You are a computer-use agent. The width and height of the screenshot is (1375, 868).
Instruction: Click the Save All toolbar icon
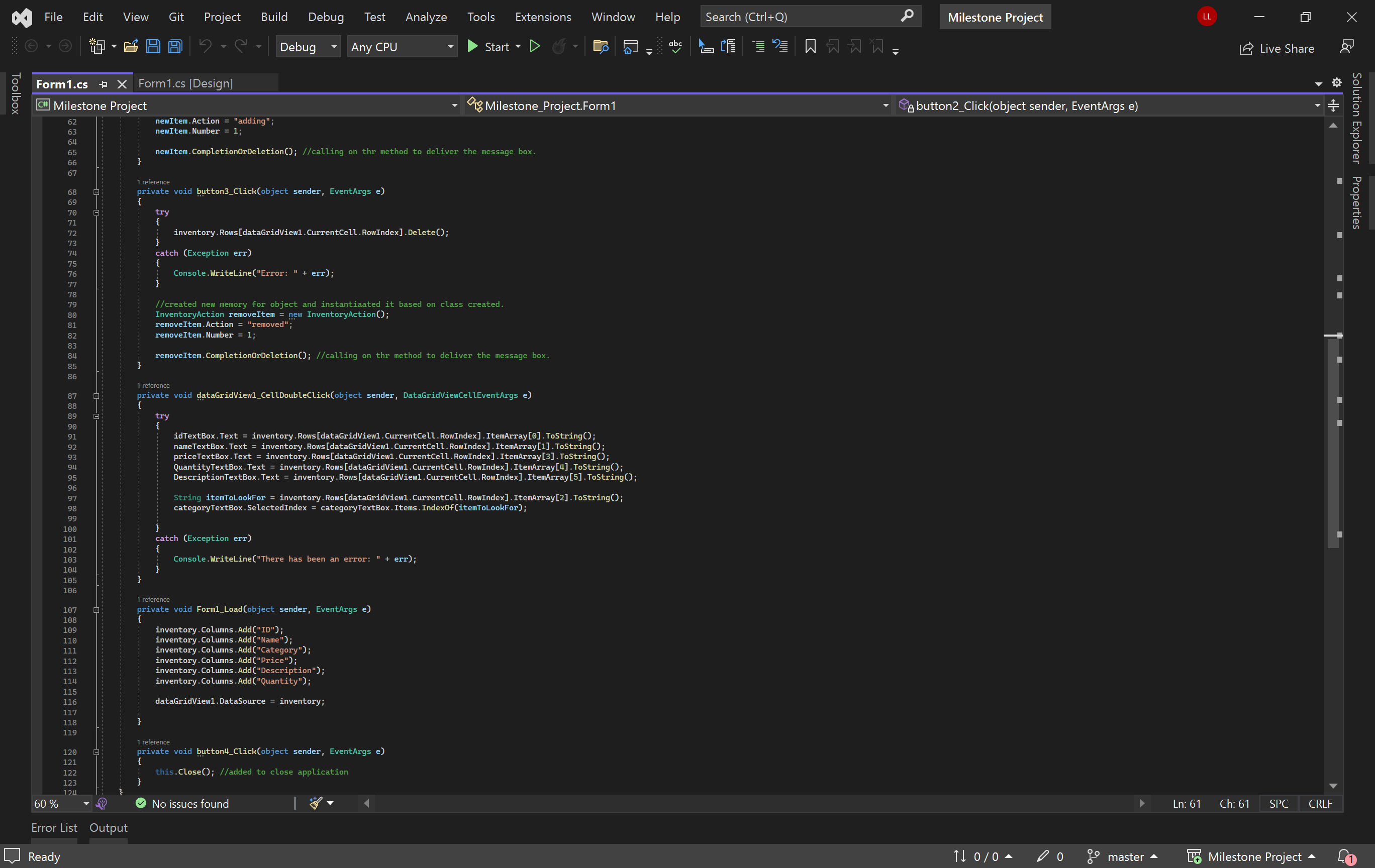[x=175, y=47]
